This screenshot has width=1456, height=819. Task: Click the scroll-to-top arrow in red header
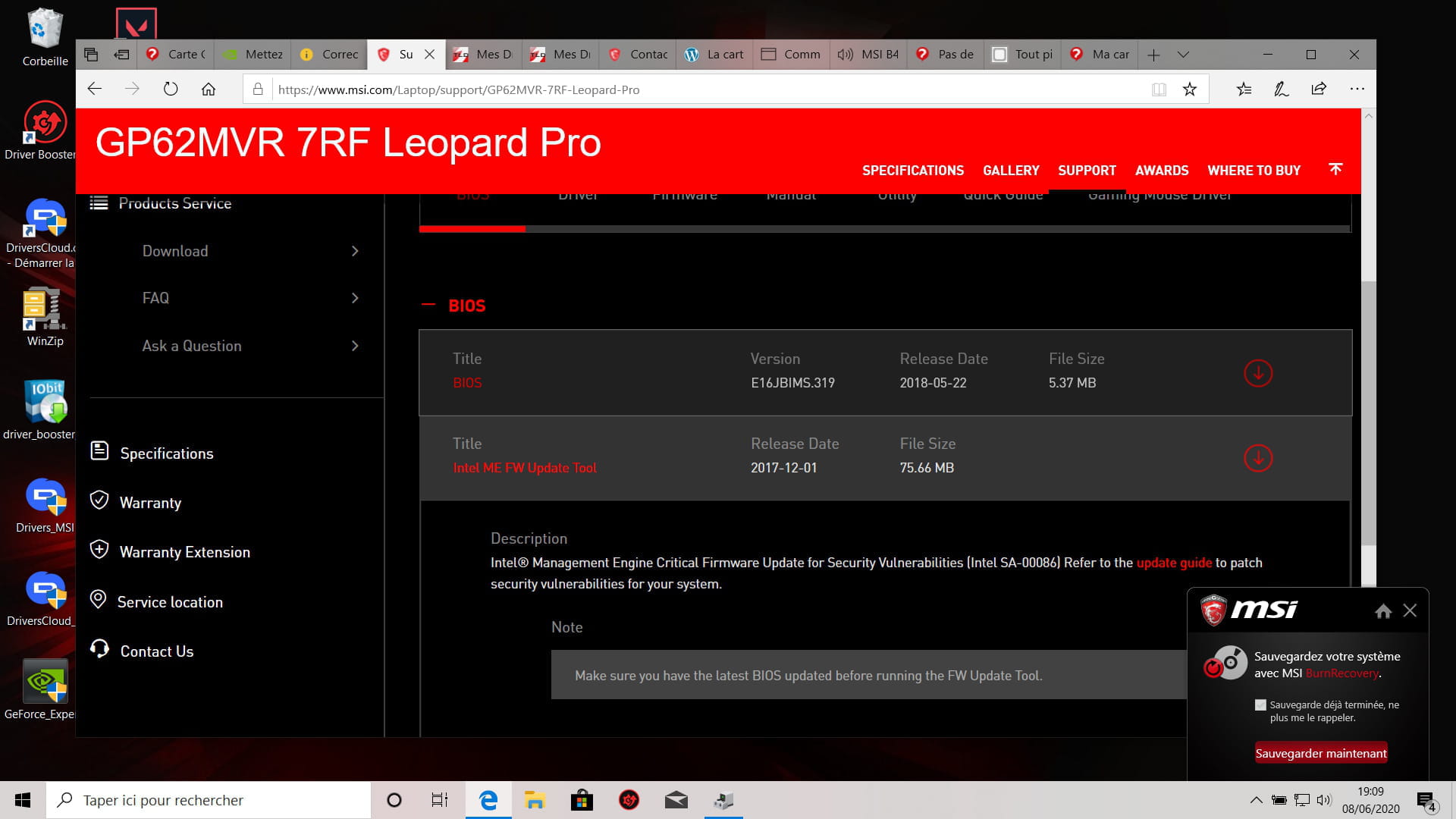point(1335,169)
